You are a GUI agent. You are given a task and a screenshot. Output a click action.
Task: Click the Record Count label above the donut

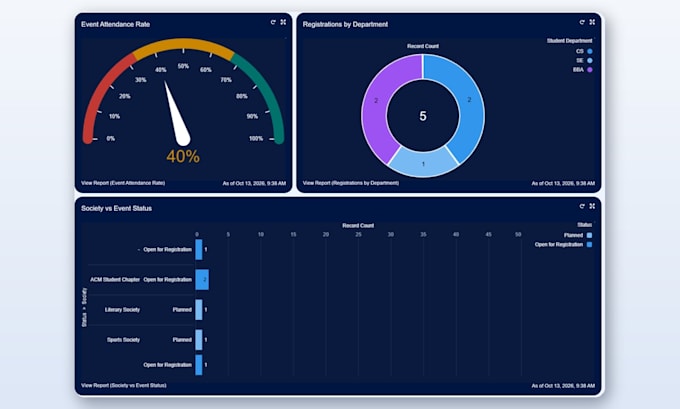click(x=423, y=46)
